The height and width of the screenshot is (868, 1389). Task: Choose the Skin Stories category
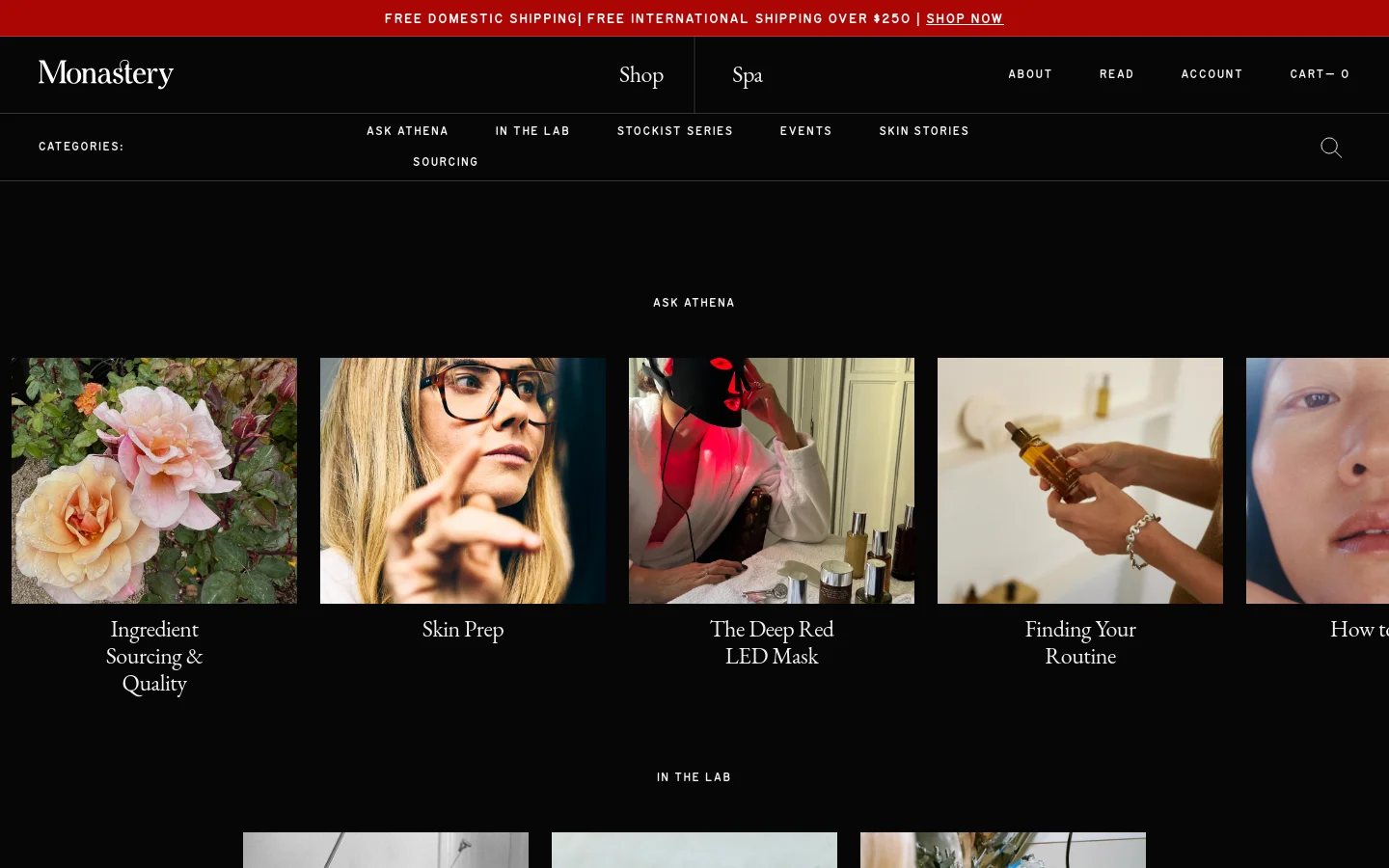(x=924, y=131)
